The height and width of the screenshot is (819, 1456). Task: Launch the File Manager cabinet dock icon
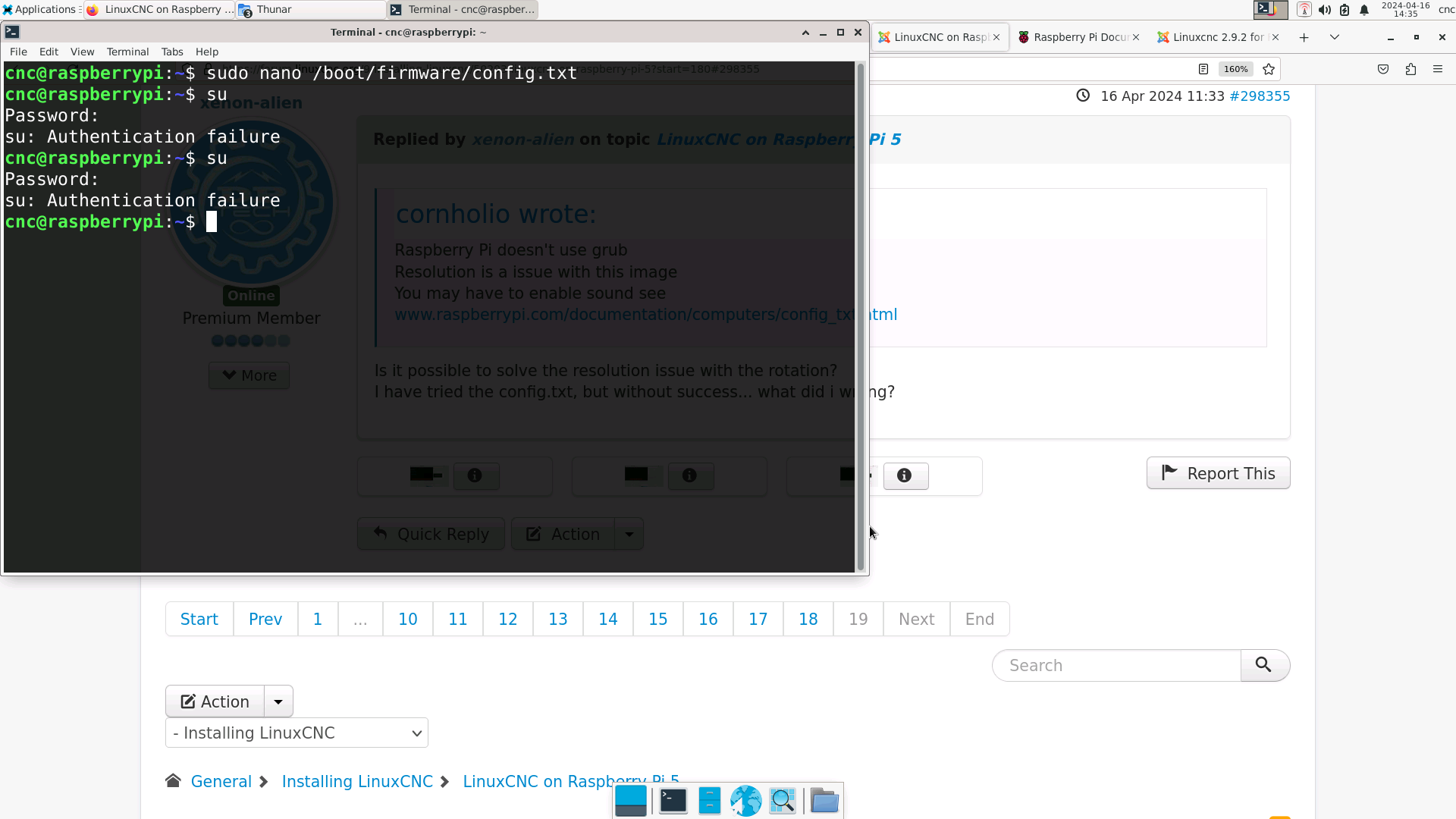710,801
